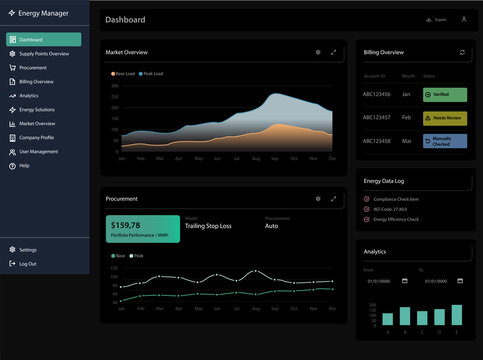483x360 pixels.
Task: Click the Settings gear icon in sidebar
Action: pyautogui.click(x=12, y=250)
